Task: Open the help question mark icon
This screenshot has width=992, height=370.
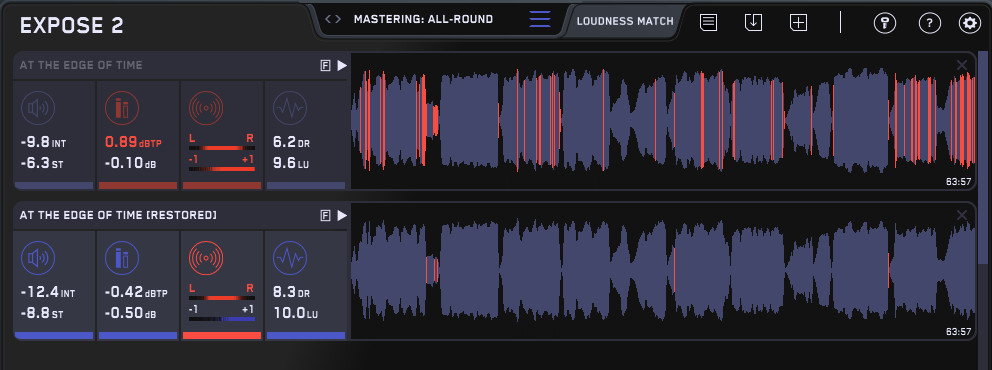Action: (929, 23)
